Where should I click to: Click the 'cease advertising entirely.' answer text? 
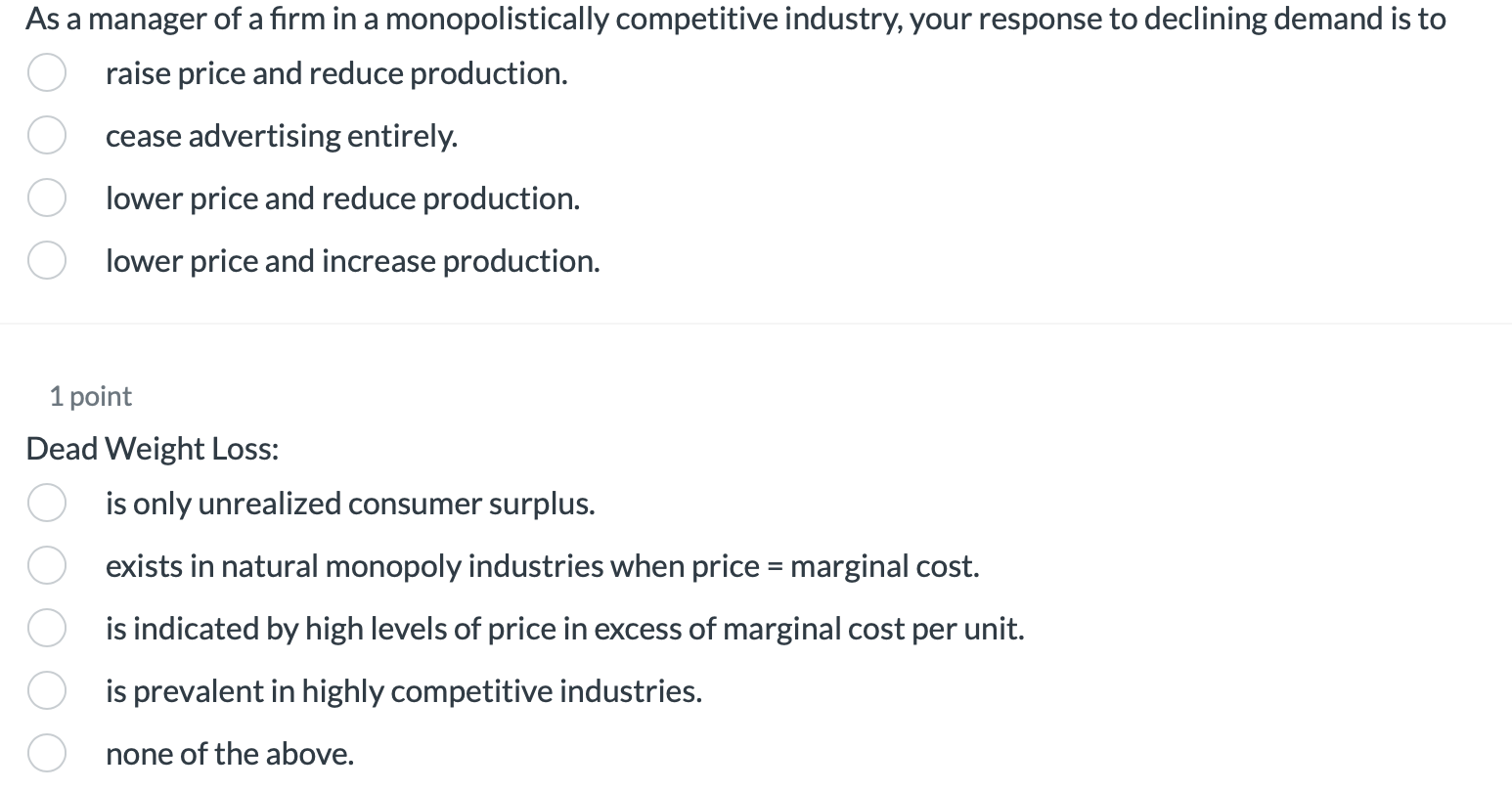[282, 136]
